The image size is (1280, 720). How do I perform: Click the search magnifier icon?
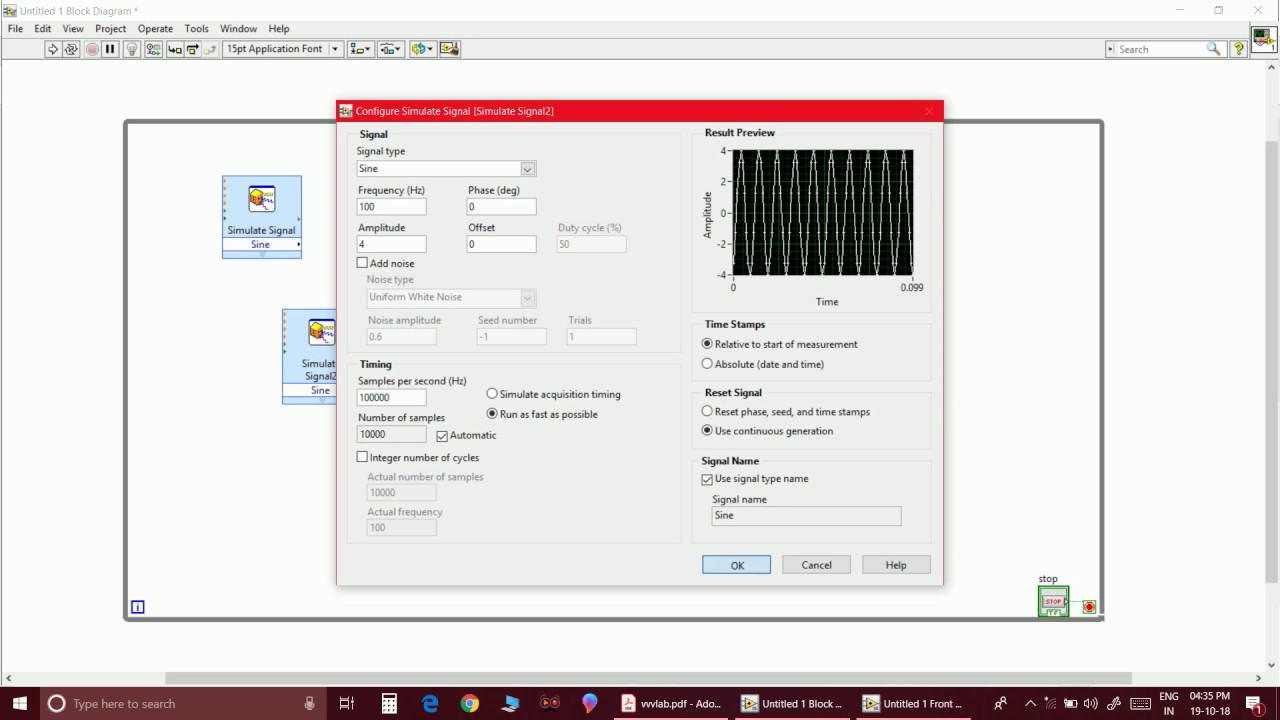pos(1213,49)
